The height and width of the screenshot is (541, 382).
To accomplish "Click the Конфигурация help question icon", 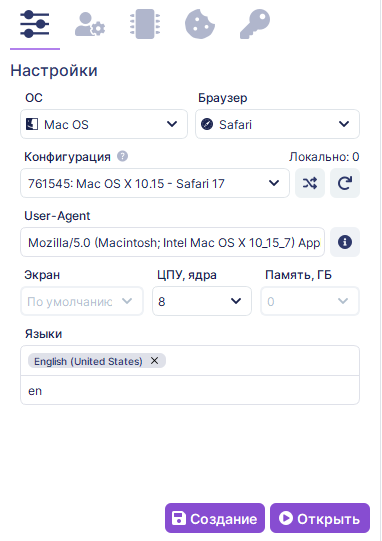I will (123, 156).
